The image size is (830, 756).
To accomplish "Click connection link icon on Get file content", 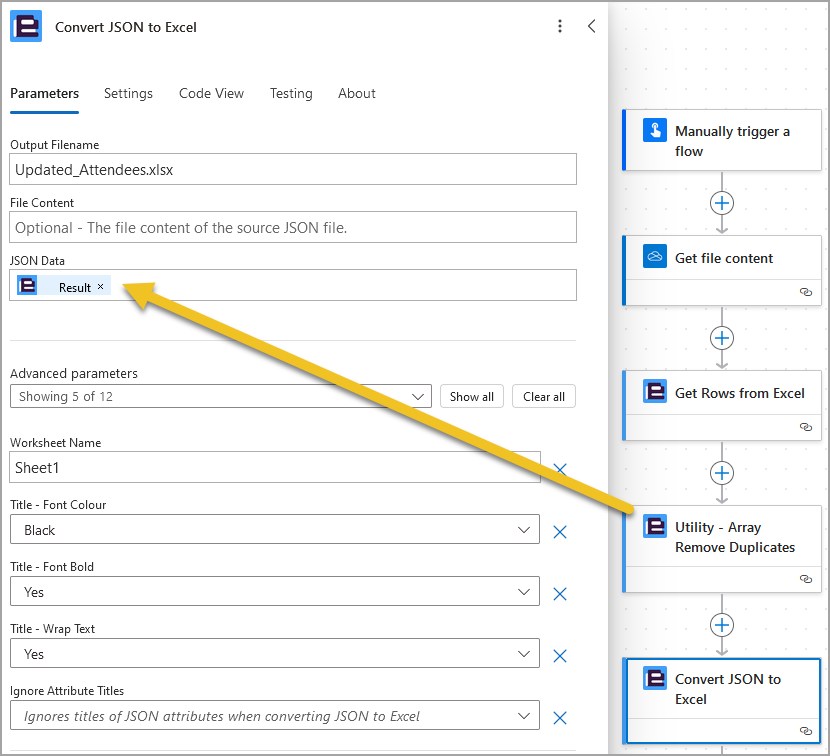I will (806, 292).
